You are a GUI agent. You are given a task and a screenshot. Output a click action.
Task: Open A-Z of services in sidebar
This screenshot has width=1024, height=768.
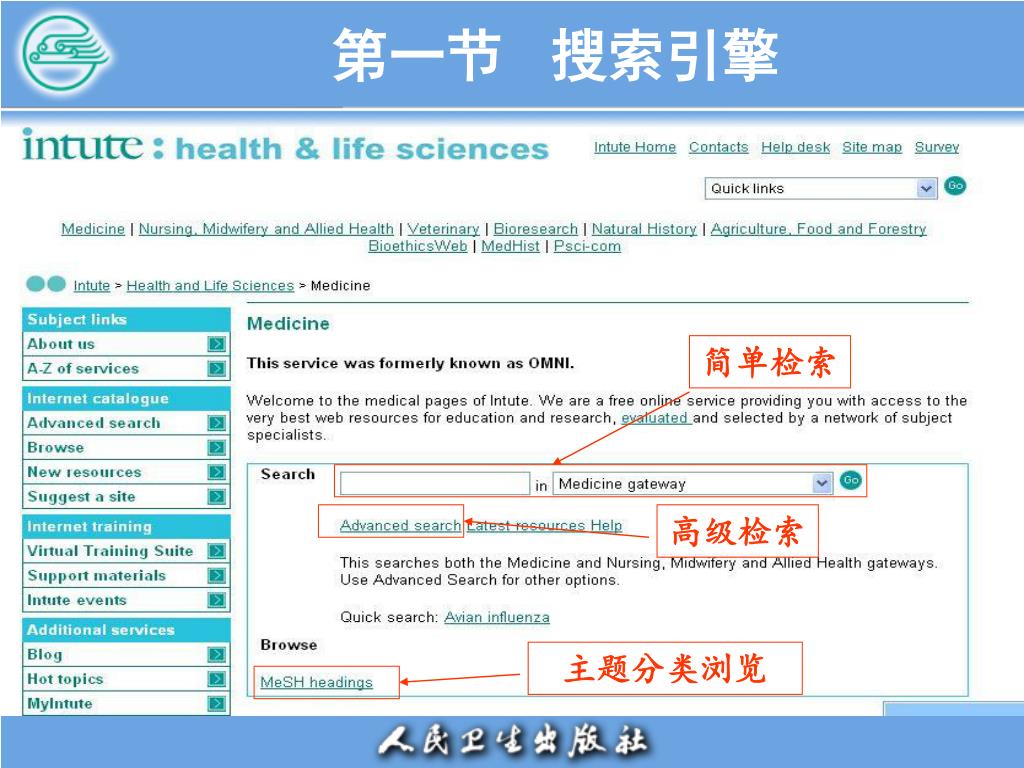tap(126, 369)
